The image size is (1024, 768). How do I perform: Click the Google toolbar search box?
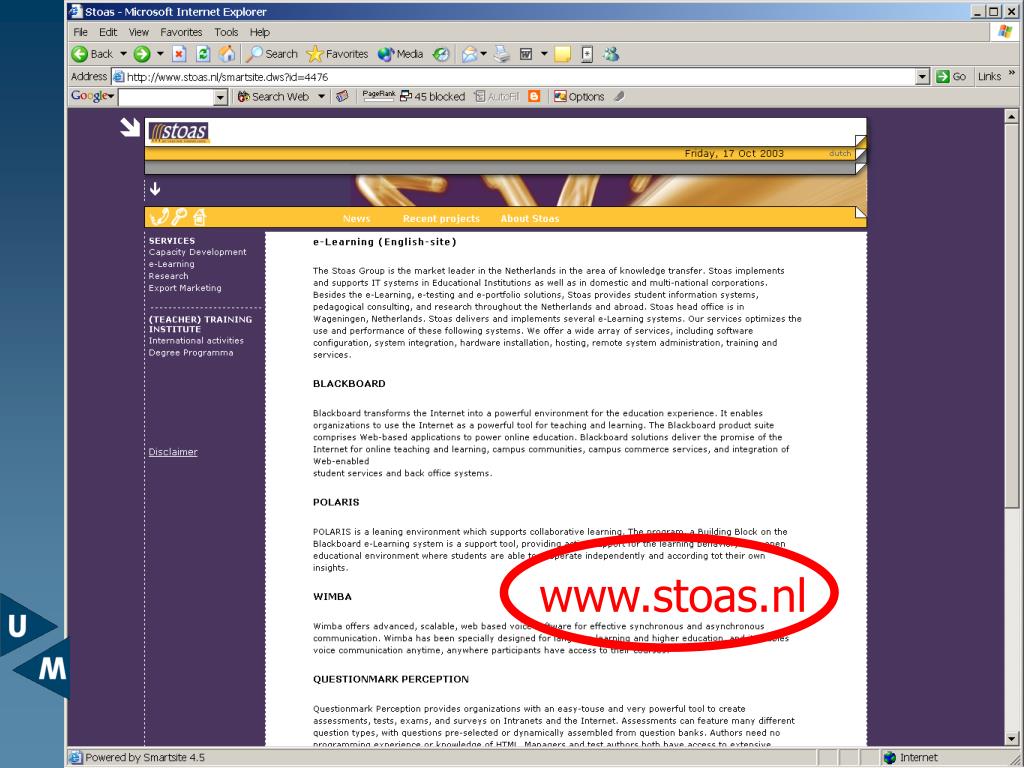(x=167, y=97)
